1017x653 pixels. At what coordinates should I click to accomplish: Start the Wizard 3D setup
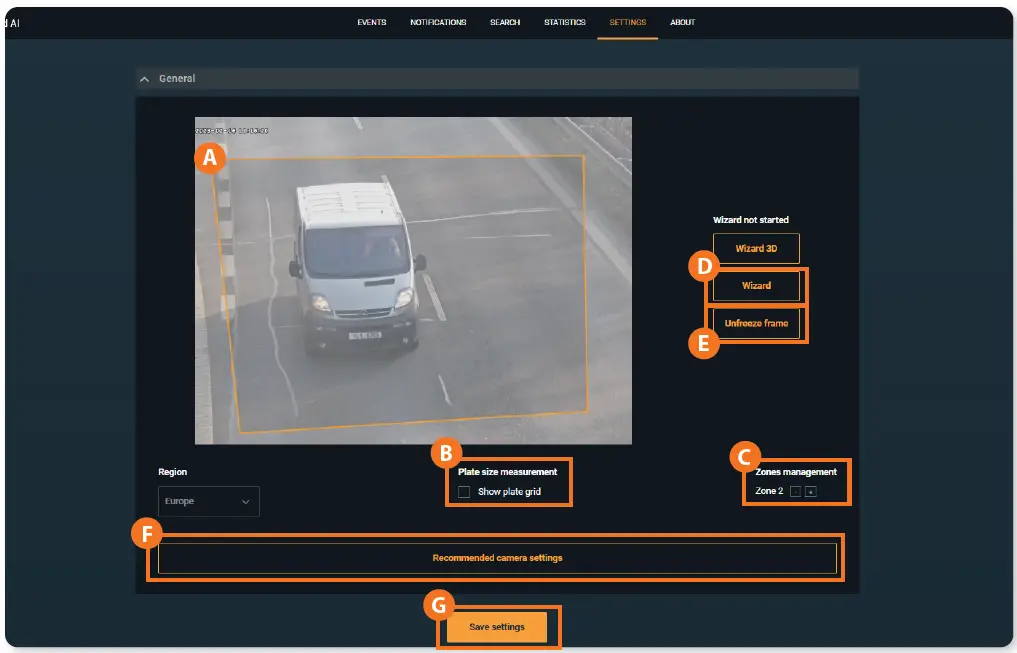pos(756,248)
